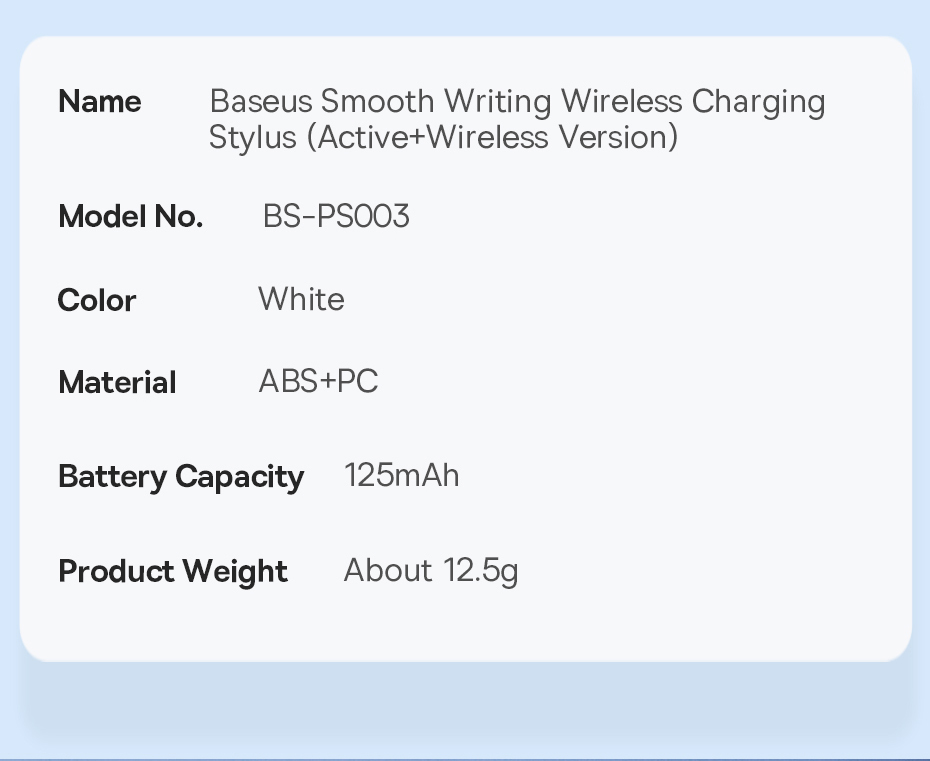Click the battery value "125mAh"
This screenshot has width=930, height=761.
coord(401,475)
